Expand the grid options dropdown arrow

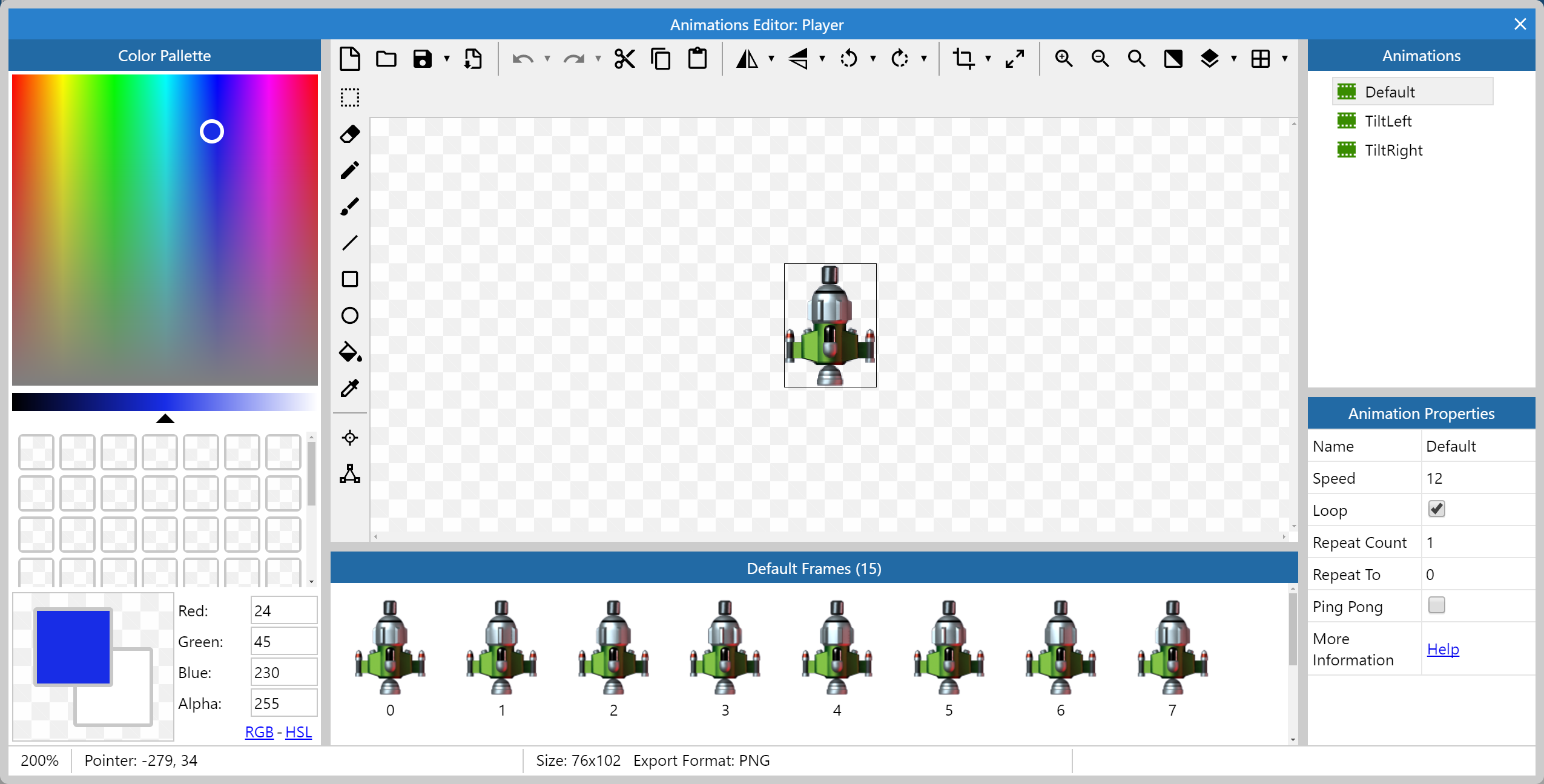1285,59
